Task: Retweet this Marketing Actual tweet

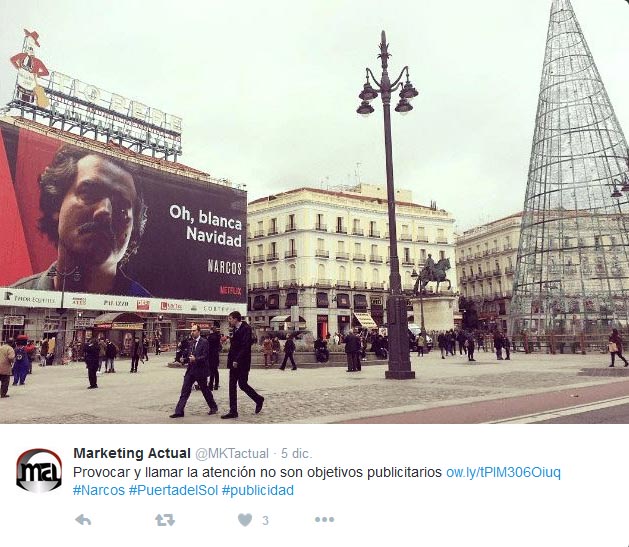Action: click(x=165, y=520)
